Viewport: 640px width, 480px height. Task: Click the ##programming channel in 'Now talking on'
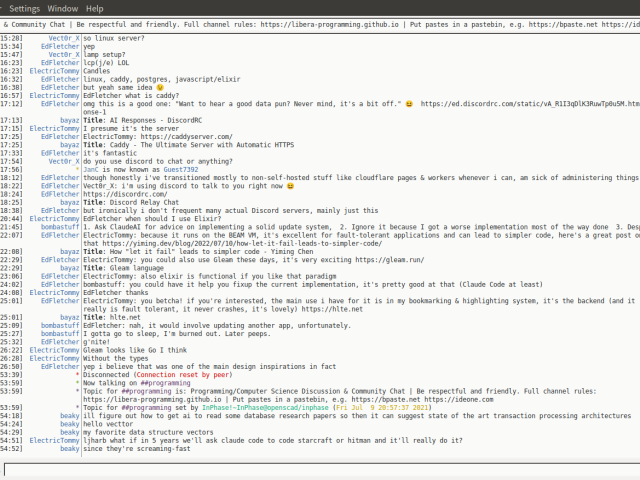tap(165, 383)
